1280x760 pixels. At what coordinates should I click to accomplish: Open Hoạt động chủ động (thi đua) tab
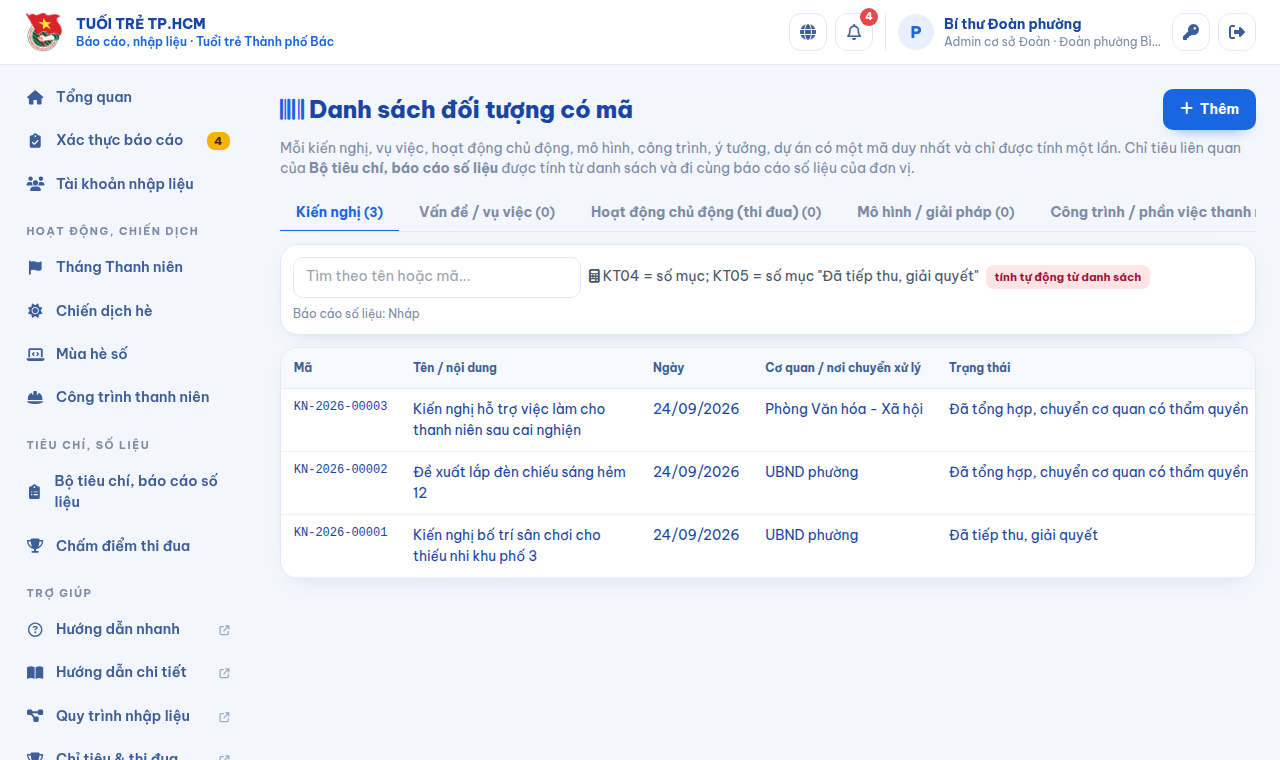coord(706,212)
